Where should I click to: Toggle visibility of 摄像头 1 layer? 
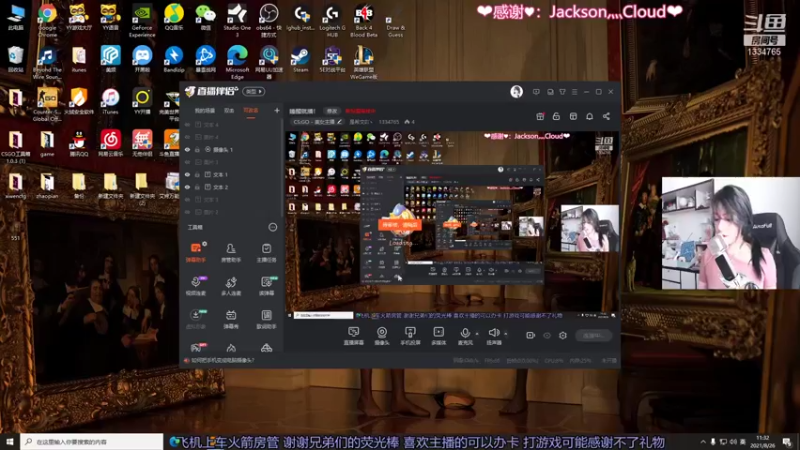coord(187,149)
